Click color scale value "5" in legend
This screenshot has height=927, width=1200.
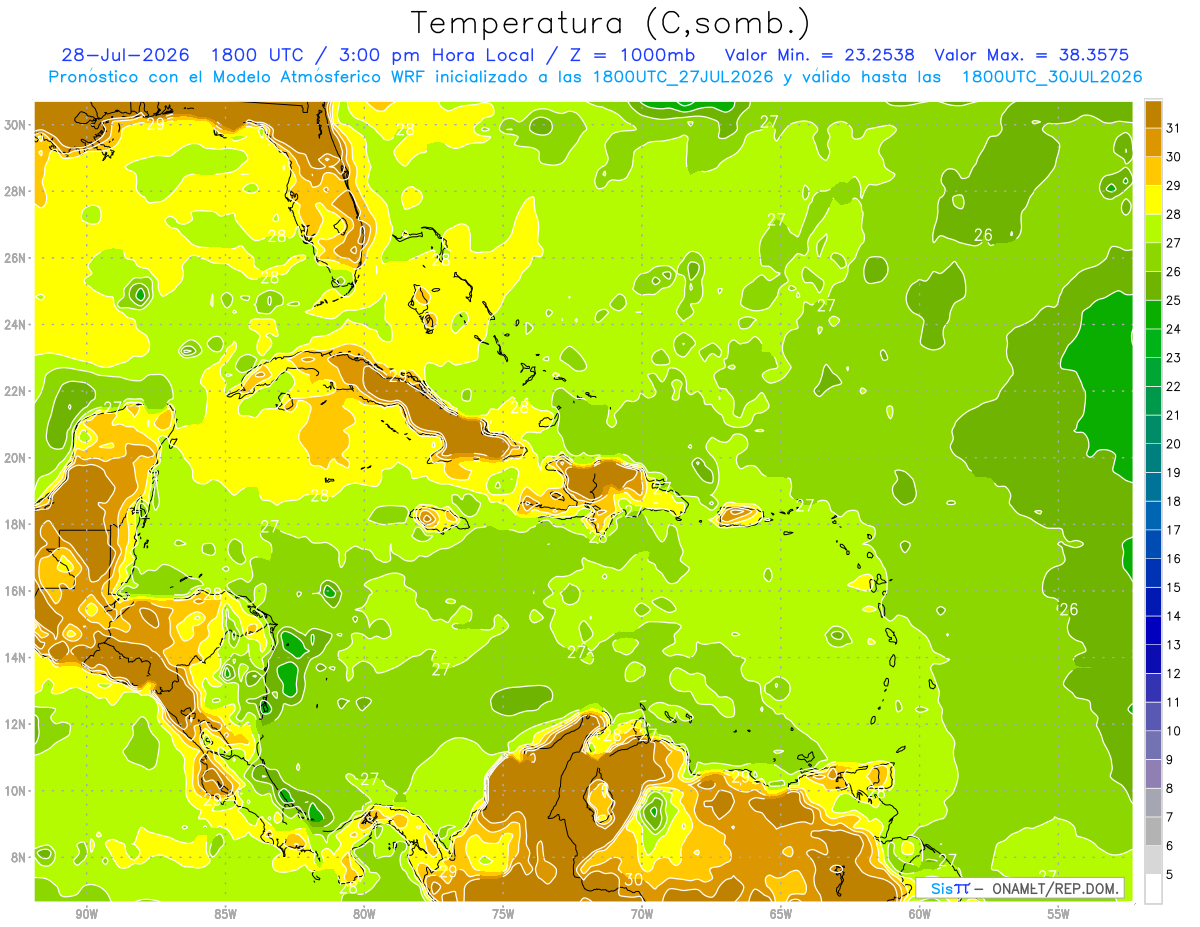point(1170,874)
